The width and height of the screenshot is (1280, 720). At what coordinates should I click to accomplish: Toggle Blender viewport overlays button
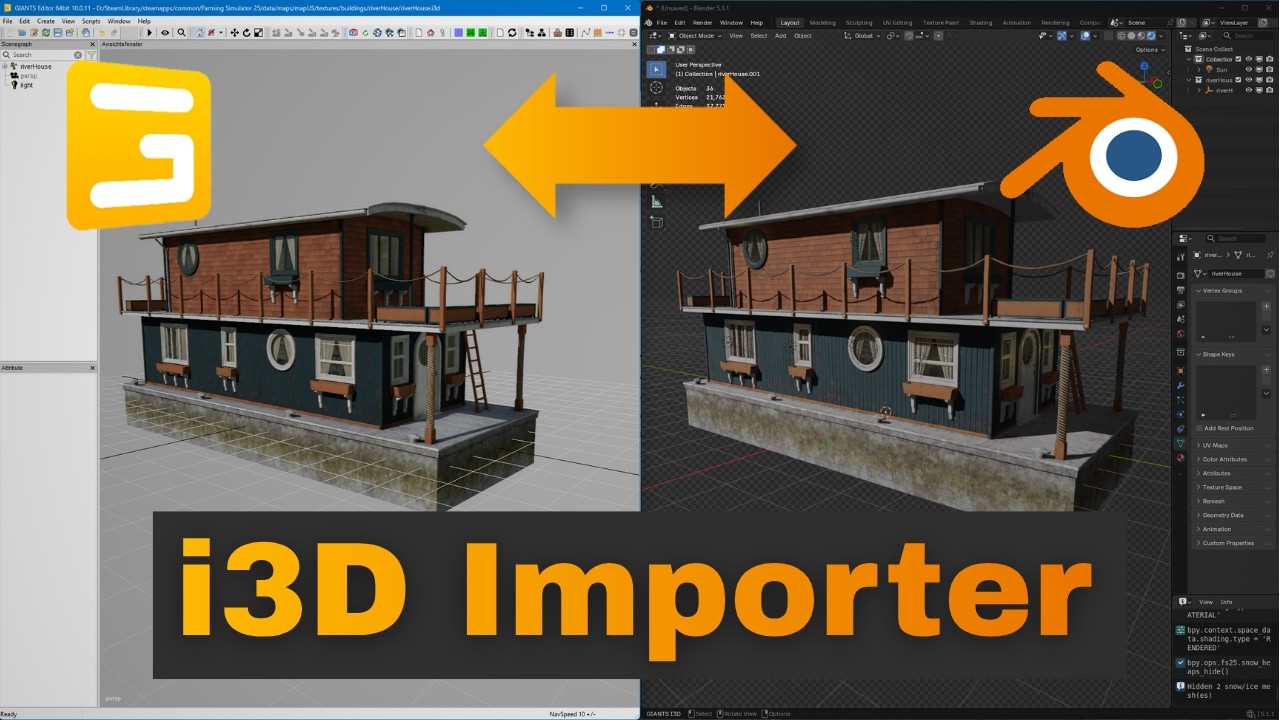[1085, 36]
